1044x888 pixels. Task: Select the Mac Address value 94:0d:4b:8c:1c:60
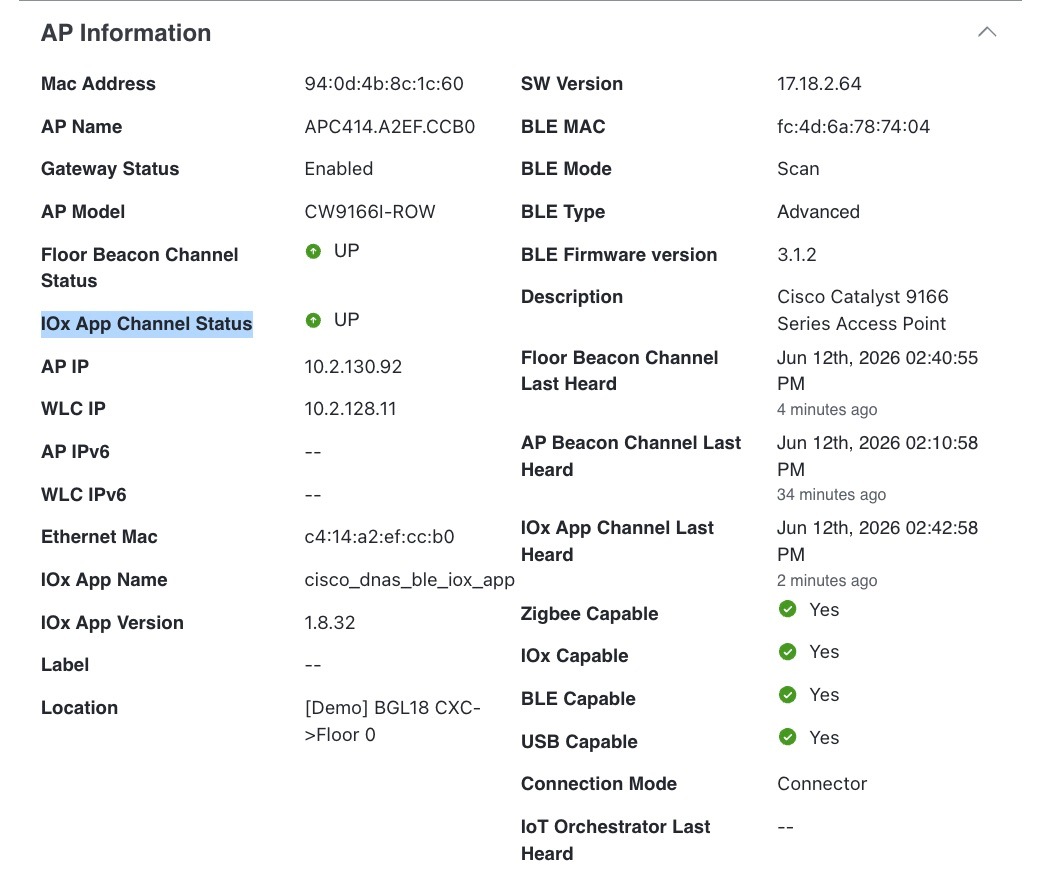tap(384, 84)
